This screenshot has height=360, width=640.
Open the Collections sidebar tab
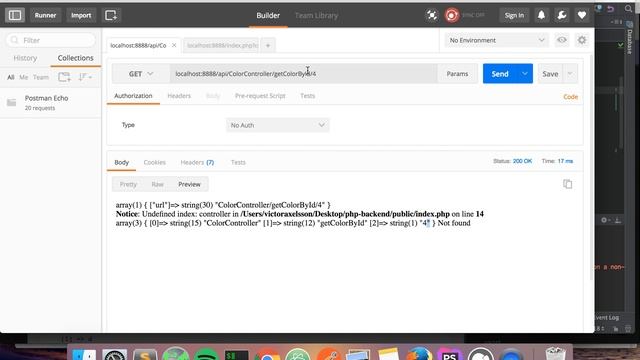pos(76,58)
